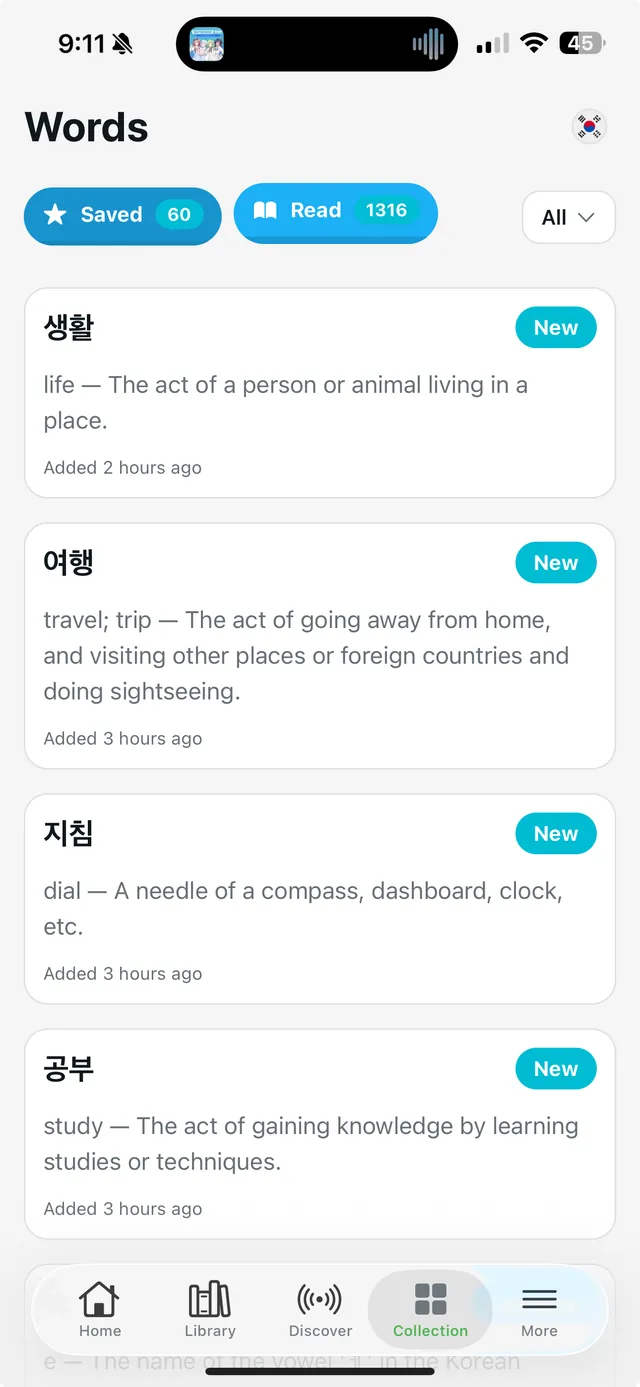640x1387 pixels.
Task: Expand the 여행 word card
Action: click(x=320, y=645)
